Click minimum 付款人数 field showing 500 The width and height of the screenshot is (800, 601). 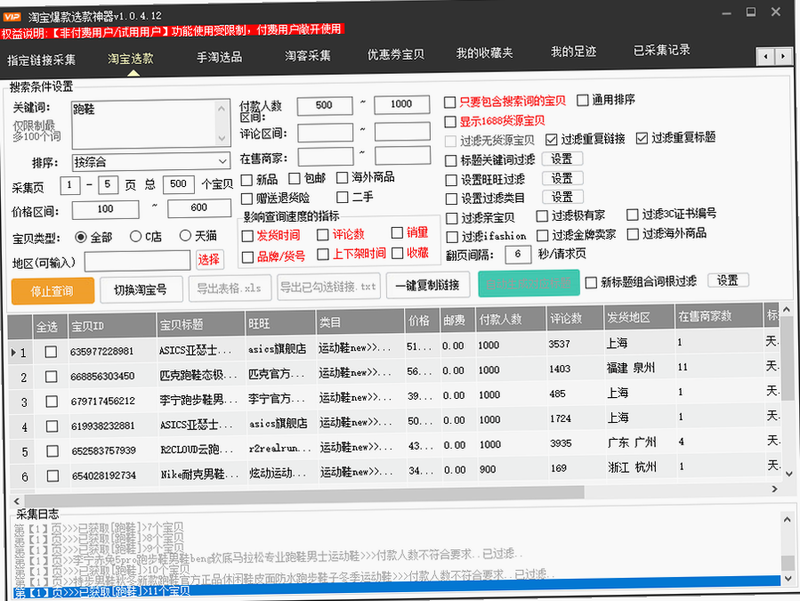tap(324, 106)
